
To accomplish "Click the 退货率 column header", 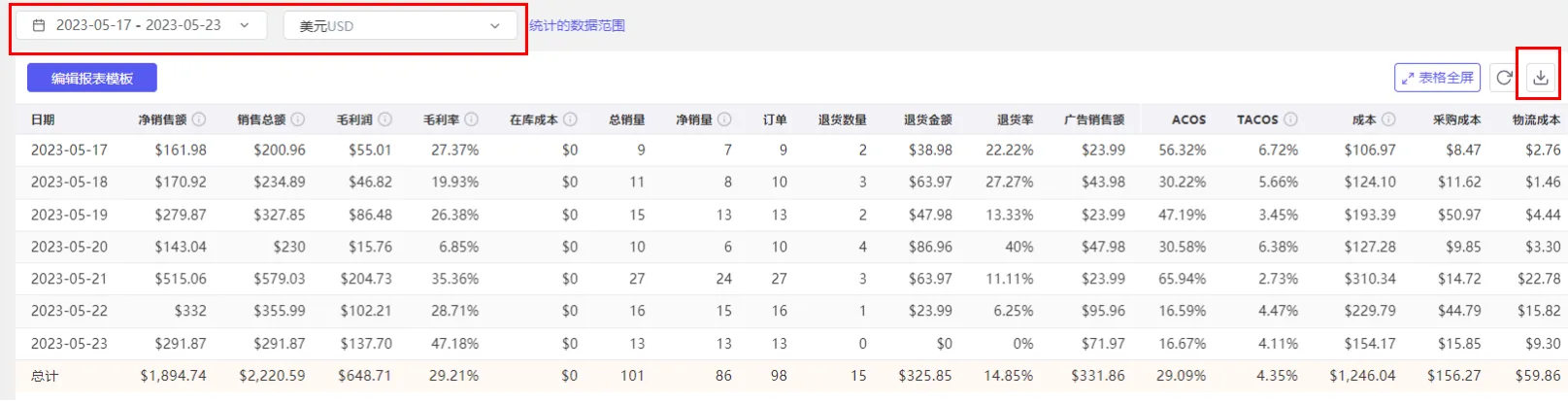I will click(1016, 119).
